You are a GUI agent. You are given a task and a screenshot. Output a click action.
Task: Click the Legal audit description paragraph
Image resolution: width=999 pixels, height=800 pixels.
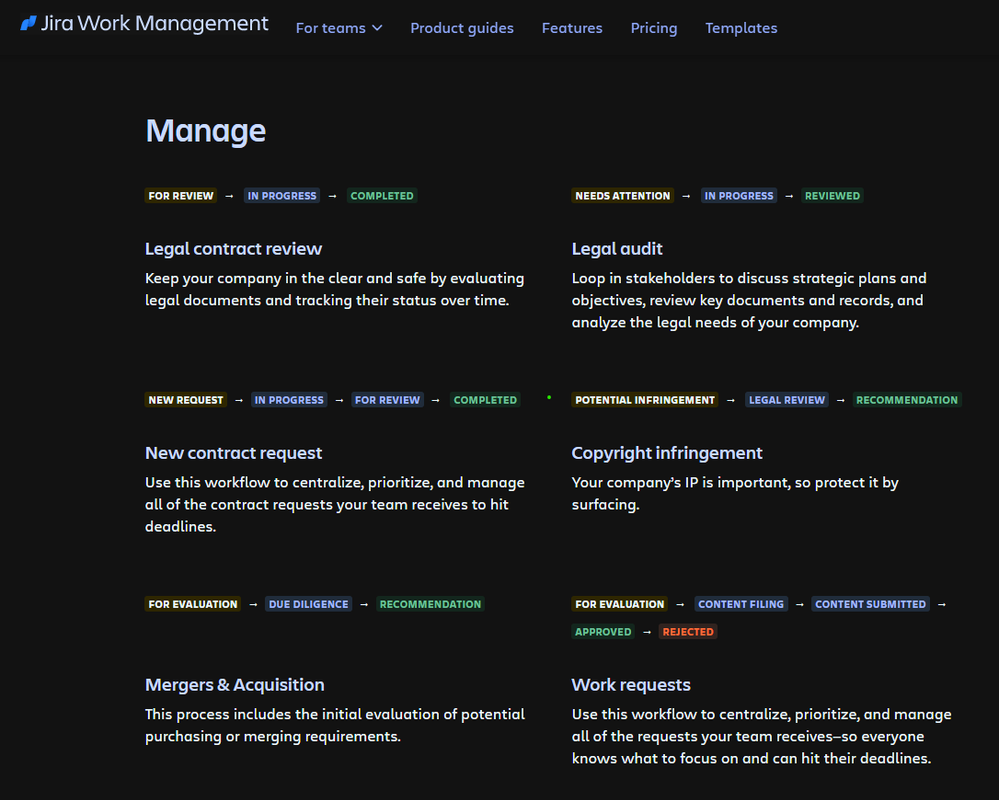click(749, 300)
